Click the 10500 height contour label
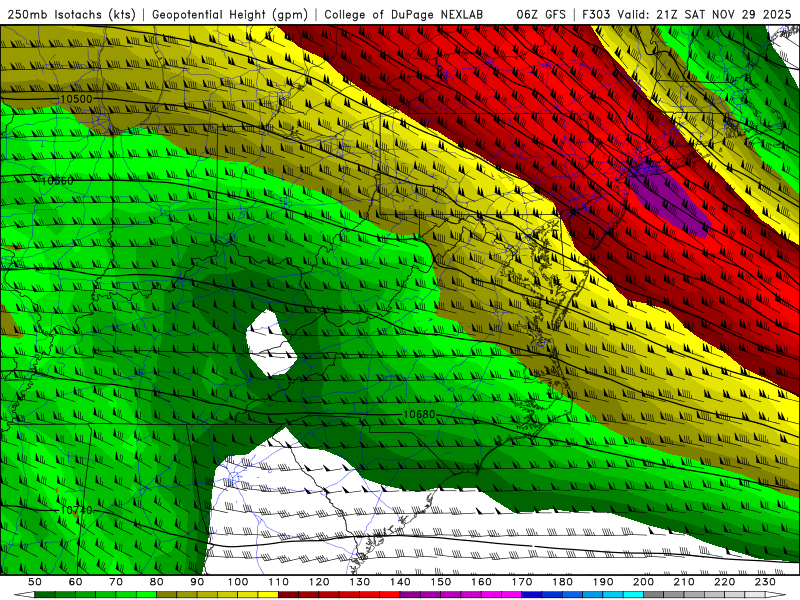 (76, 99)
